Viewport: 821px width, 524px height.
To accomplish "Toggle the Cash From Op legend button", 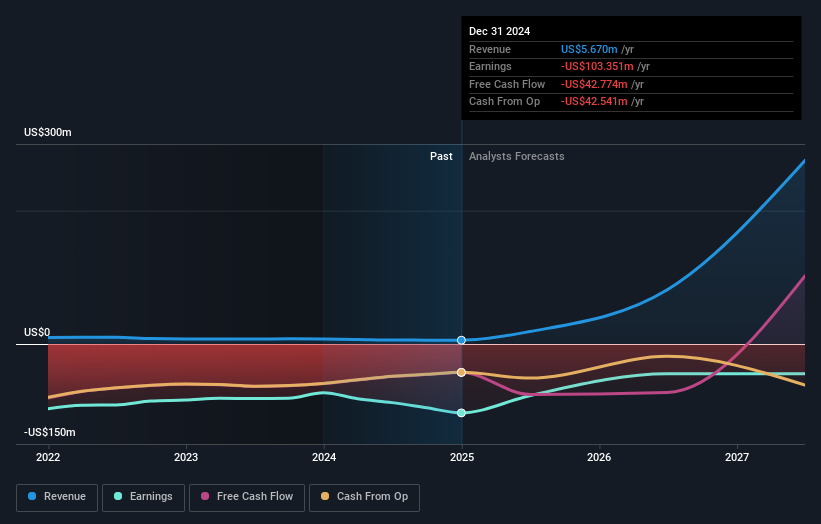I will tap(364, 497).
